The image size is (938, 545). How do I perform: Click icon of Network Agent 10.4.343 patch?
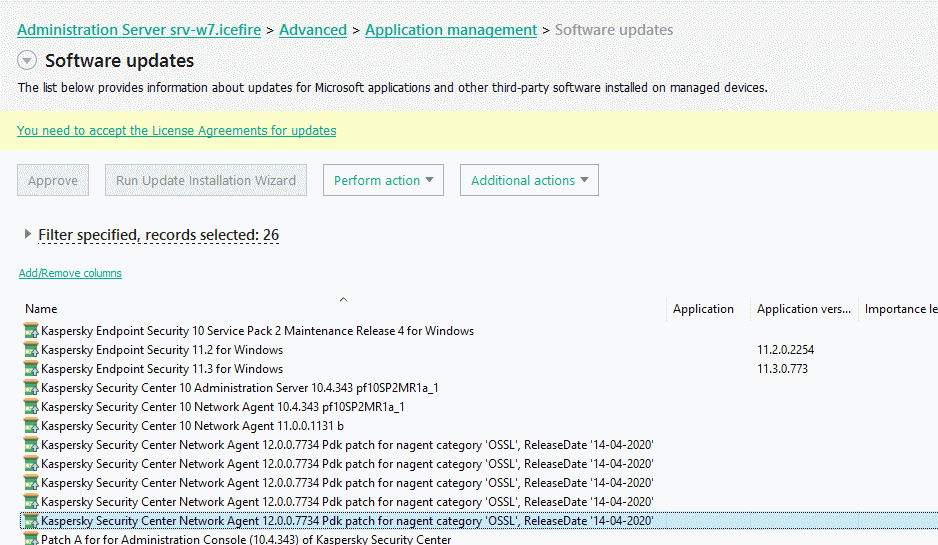click(x=31, y=407)
